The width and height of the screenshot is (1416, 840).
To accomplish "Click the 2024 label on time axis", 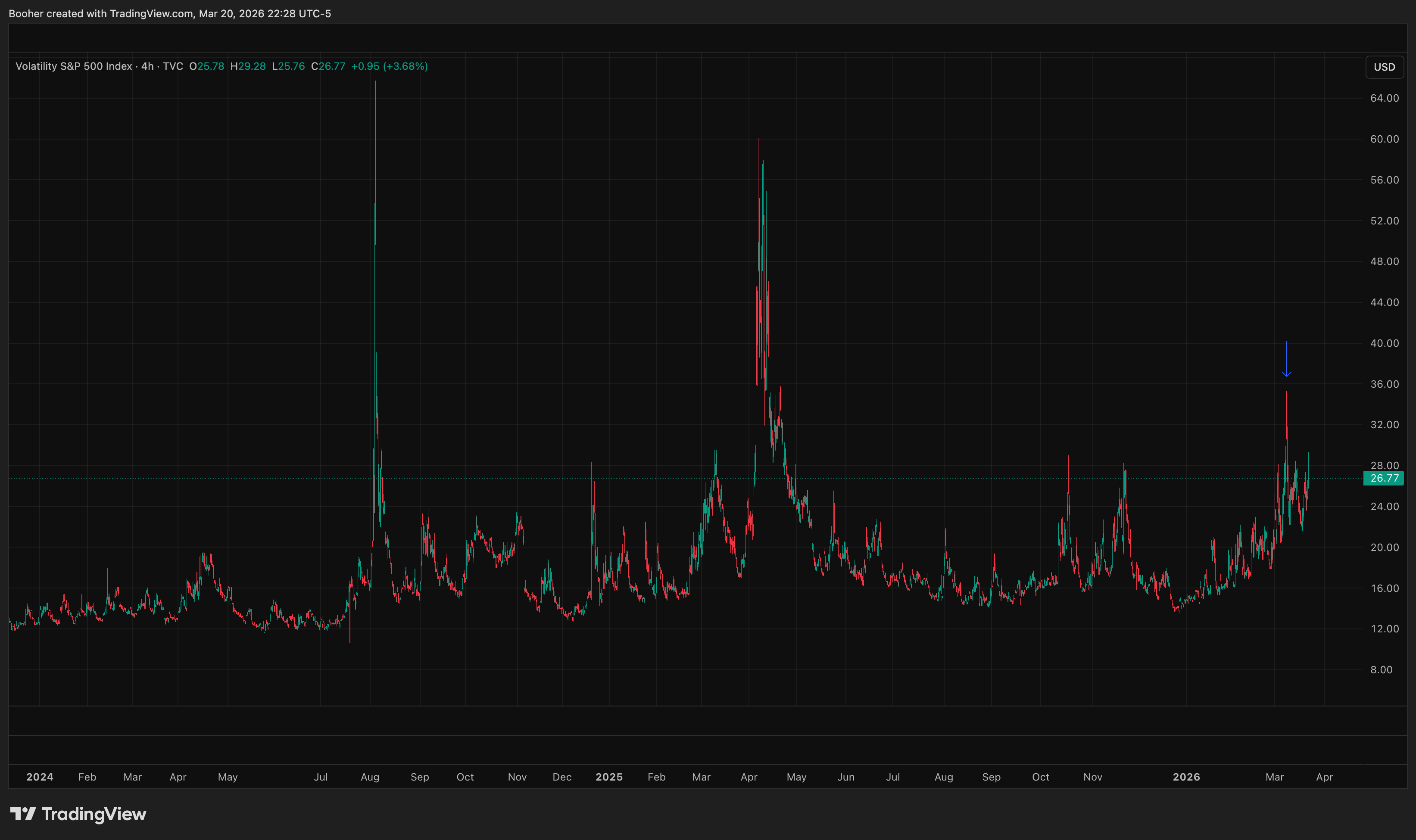I will click(x=40, y=777).
